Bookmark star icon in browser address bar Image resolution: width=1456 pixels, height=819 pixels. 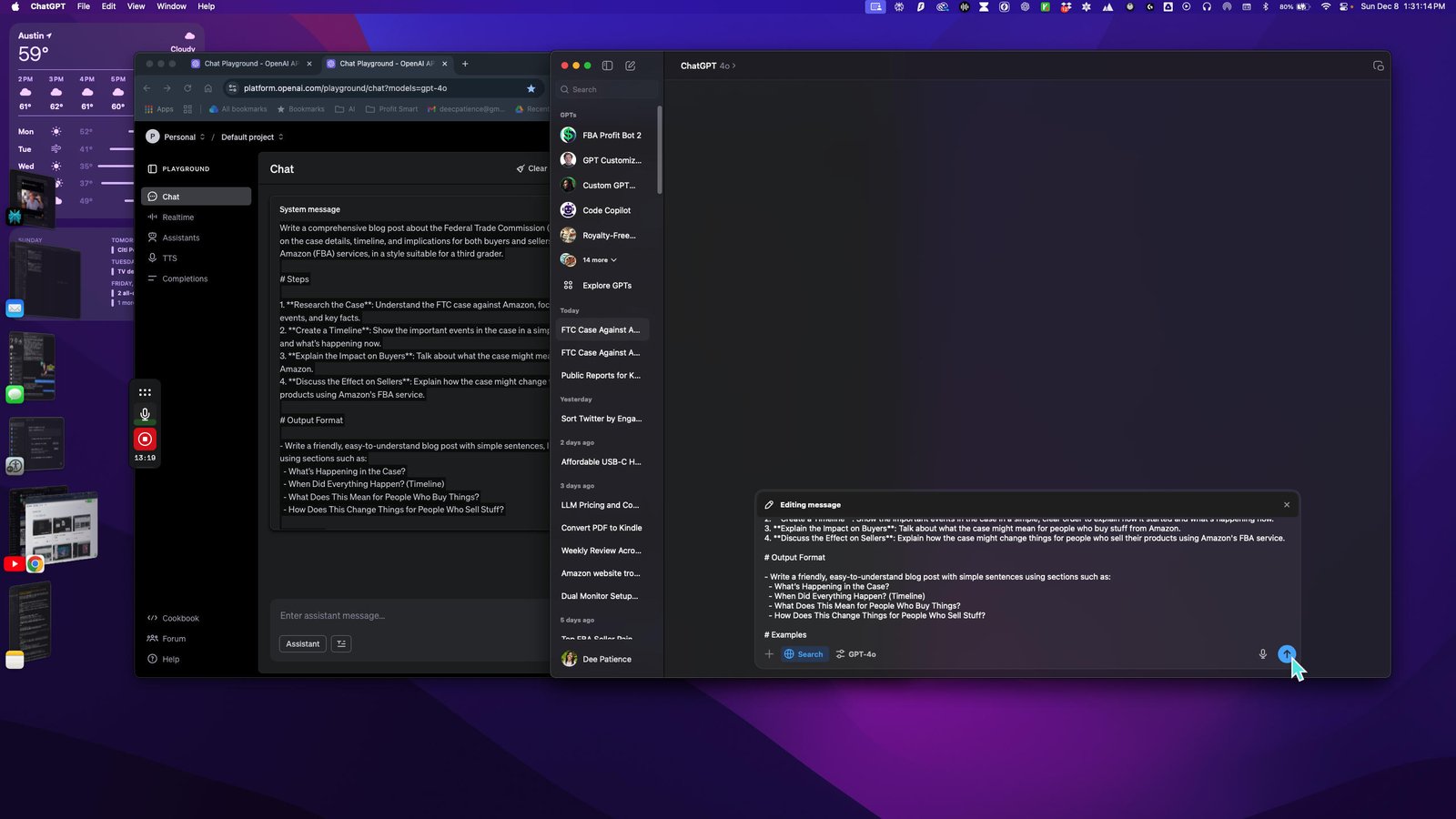pyautogui.click(x=531, y=88)
